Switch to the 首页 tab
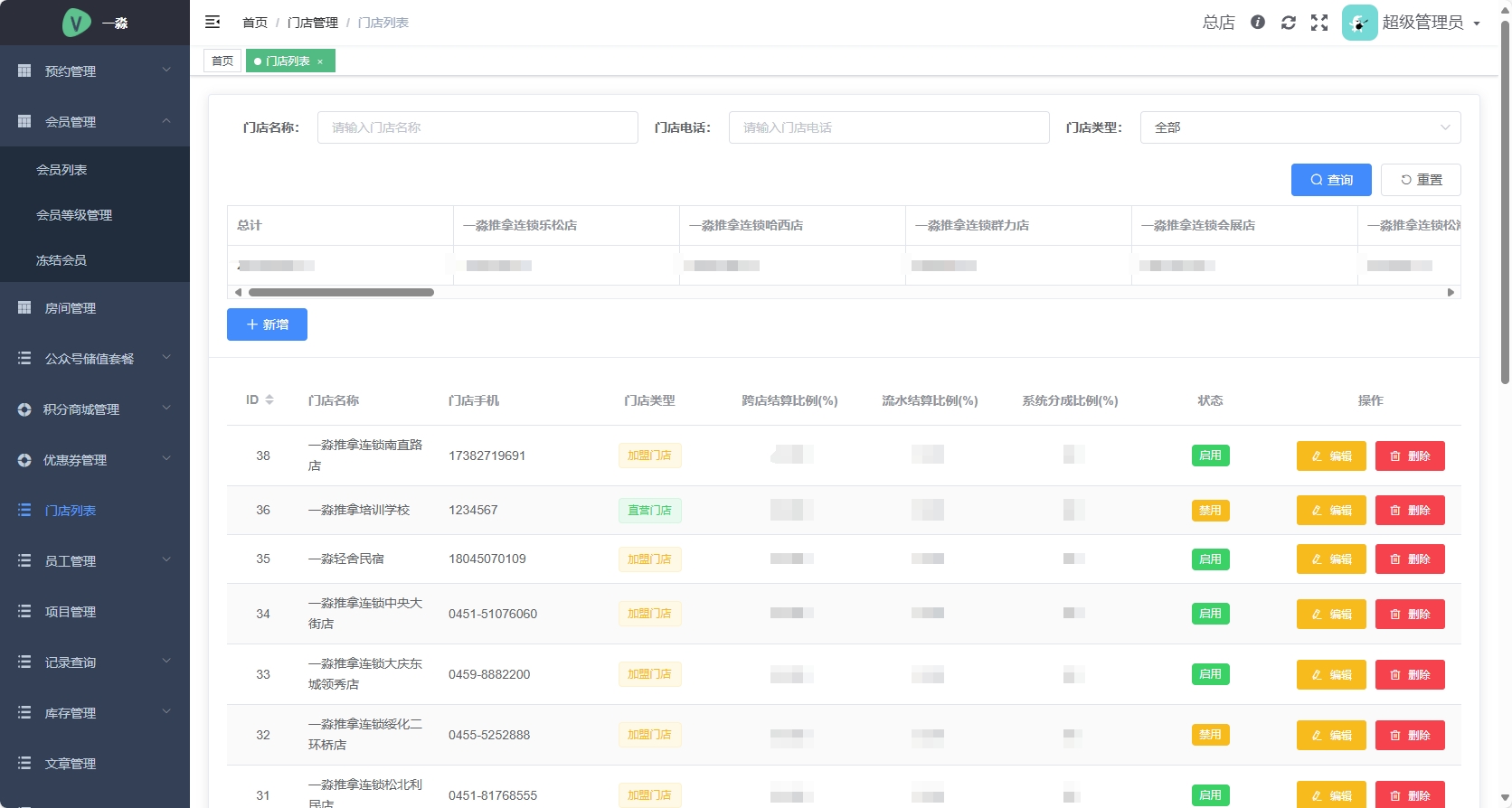Viewport: 1512px width, 808px height. click(222, 61)
